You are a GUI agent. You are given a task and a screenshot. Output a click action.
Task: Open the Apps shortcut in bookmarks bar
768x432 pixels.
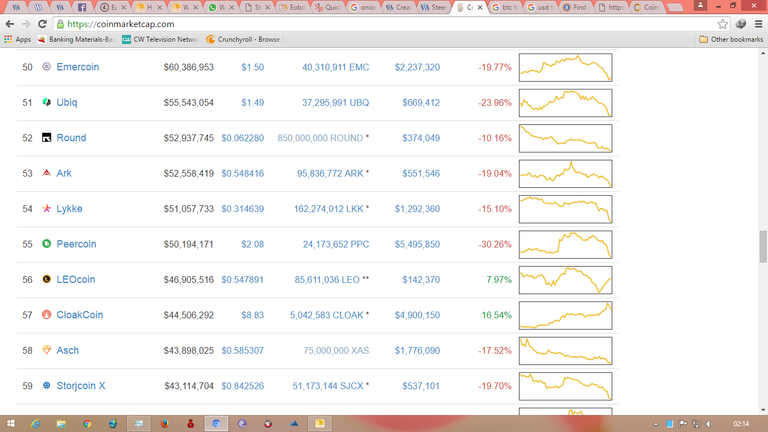pos(18,39)
